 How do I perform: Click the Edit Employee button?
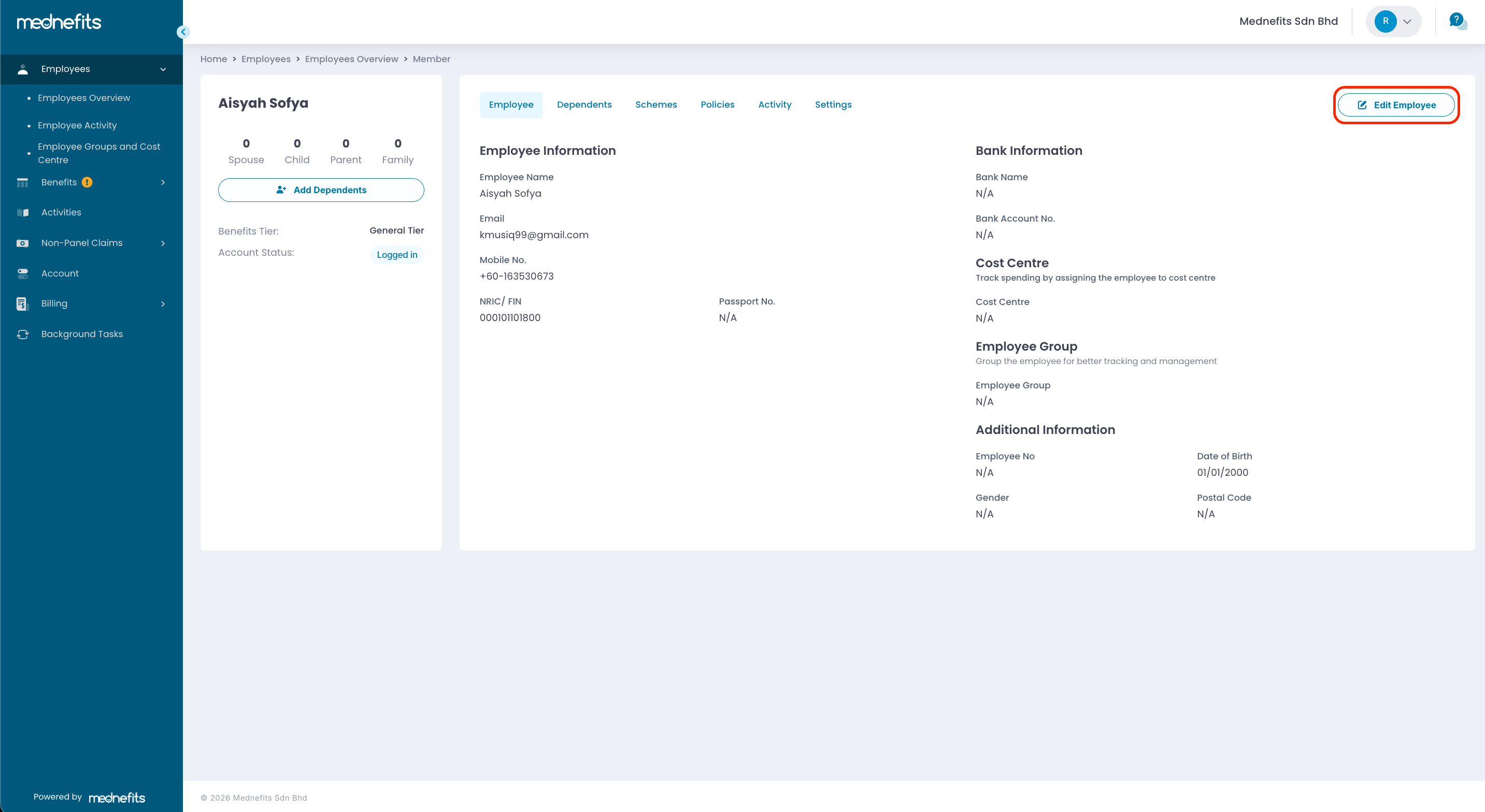tap(1396, 105)
